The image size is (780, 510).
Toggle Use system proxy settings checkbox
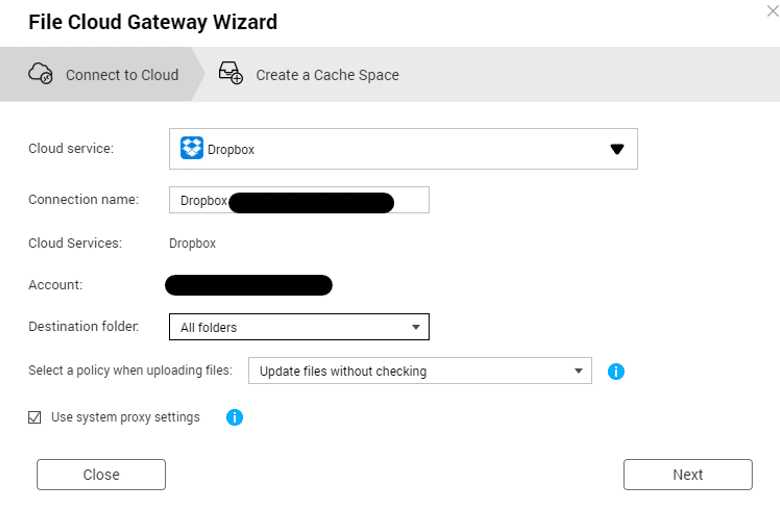[x=34, y=417]
